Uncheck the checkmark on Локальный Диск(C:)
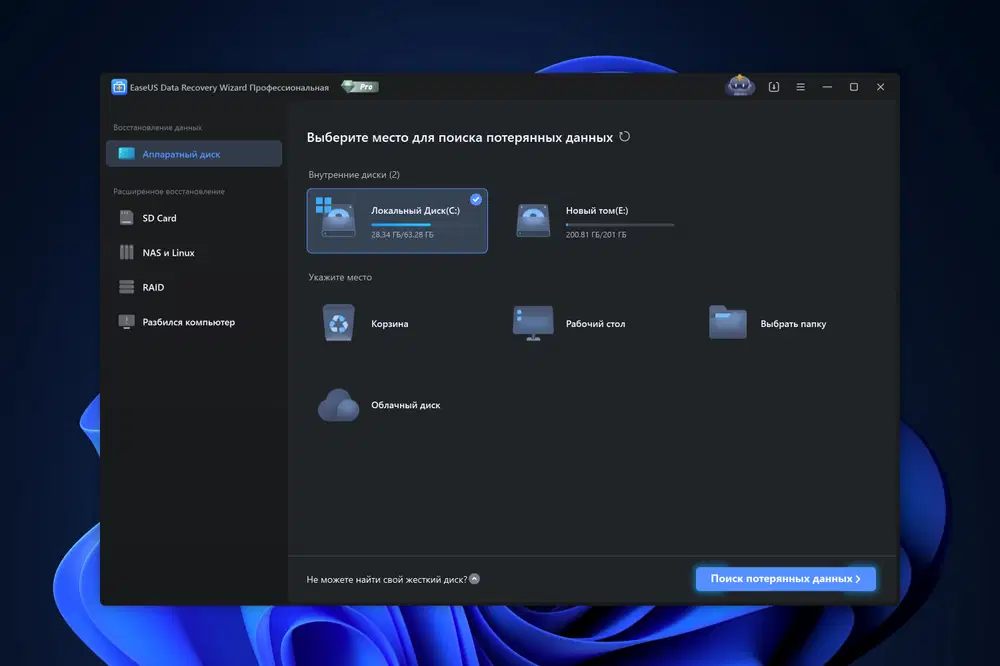The height and width of the screenshot is (666, 1000). coord(476,200)
